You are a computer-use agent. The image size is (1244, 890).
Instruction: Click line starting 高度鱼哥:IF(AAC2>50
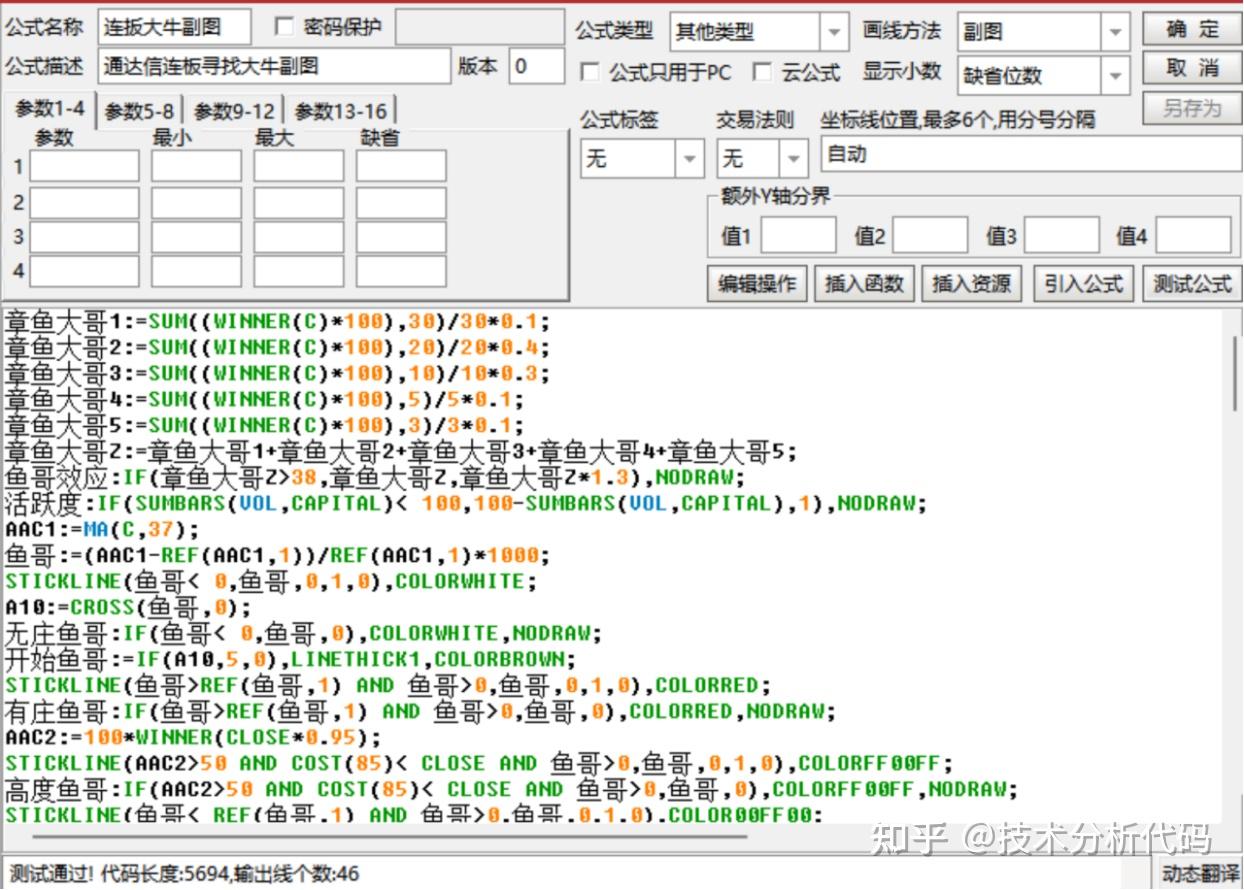click(x=511, y=789)
